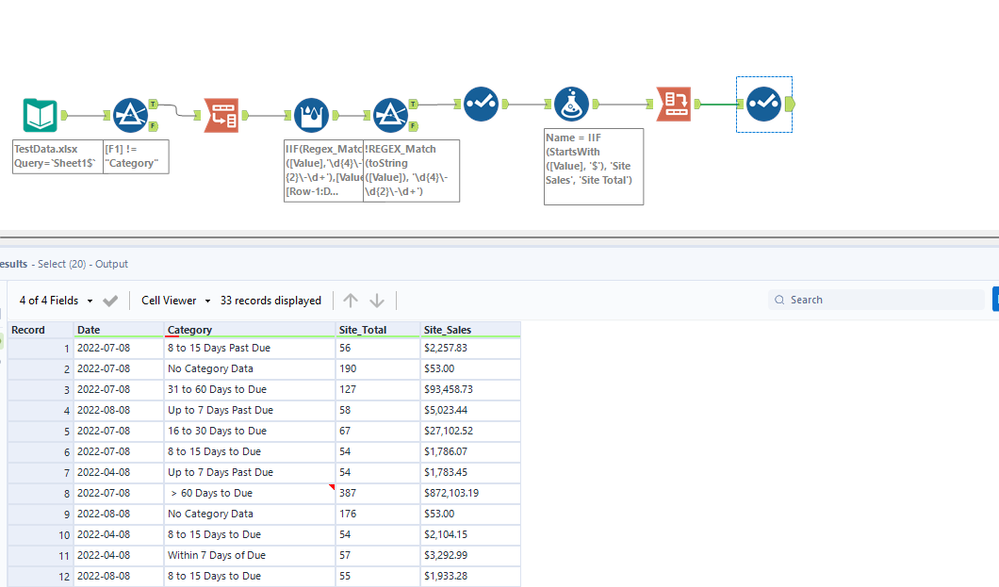Click the checkmark icon beside field count
Image resolution: width=999 pixels, height=587 pixels.
[x=110, y=300]
